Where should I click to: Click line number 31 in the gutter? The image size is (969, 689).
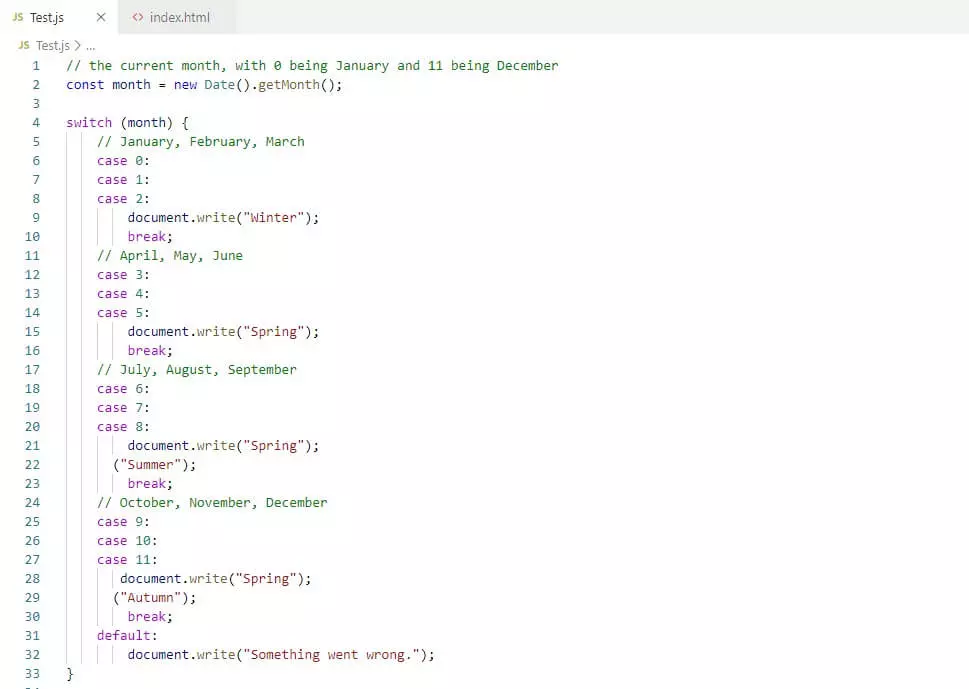point(32,635)
